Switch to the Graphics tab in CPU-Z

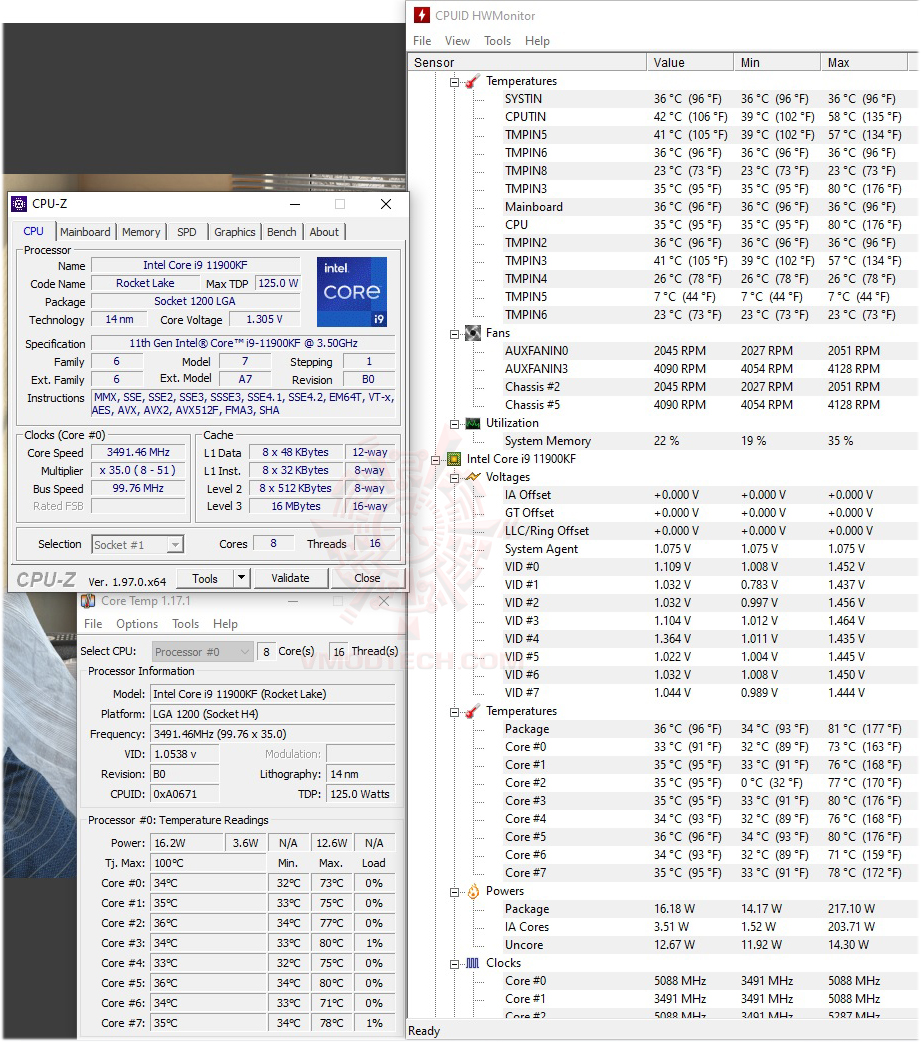[235, 232]
